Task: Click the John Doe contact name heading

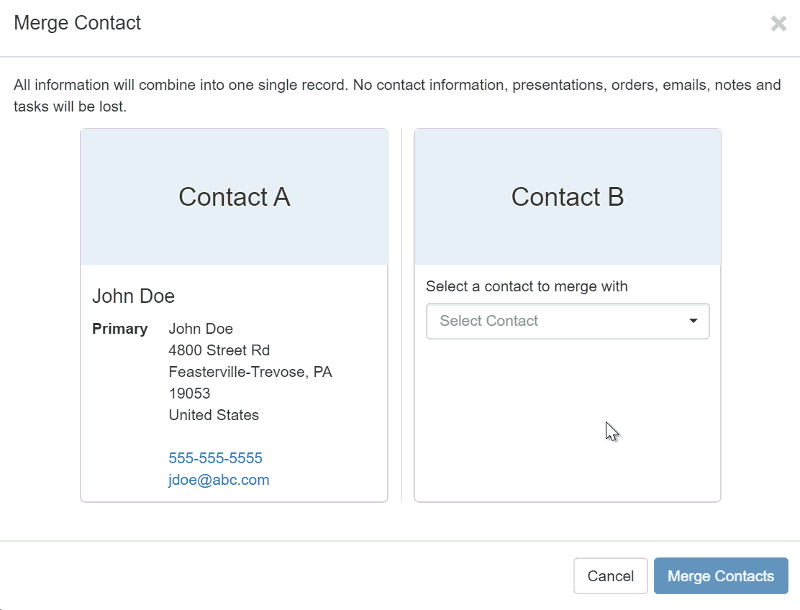Action: (x=133, y=296)
